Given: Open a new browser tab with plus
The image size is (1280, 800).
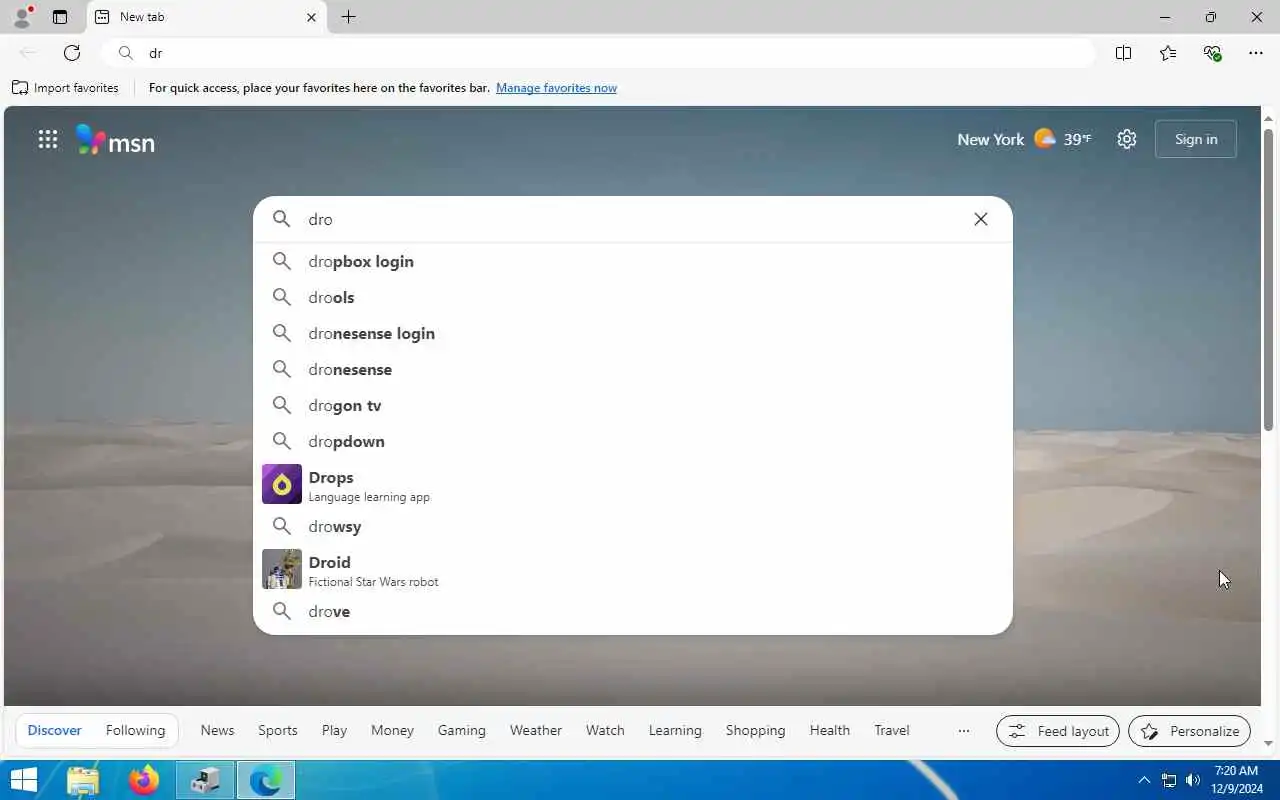Looking at the screenshot, I should 348,17.
